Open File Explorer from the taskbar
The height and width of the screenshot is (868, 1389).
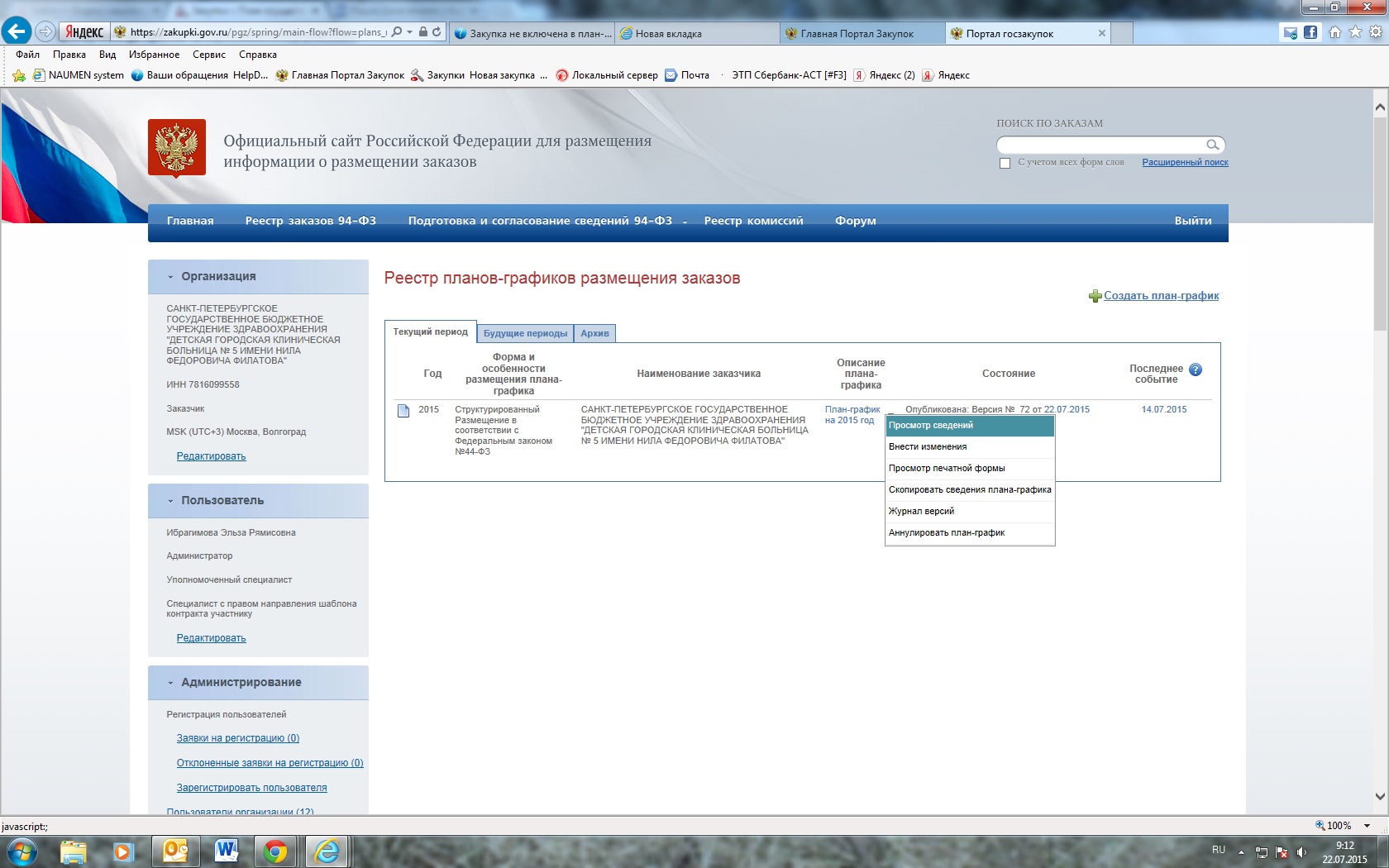point(73,851)
